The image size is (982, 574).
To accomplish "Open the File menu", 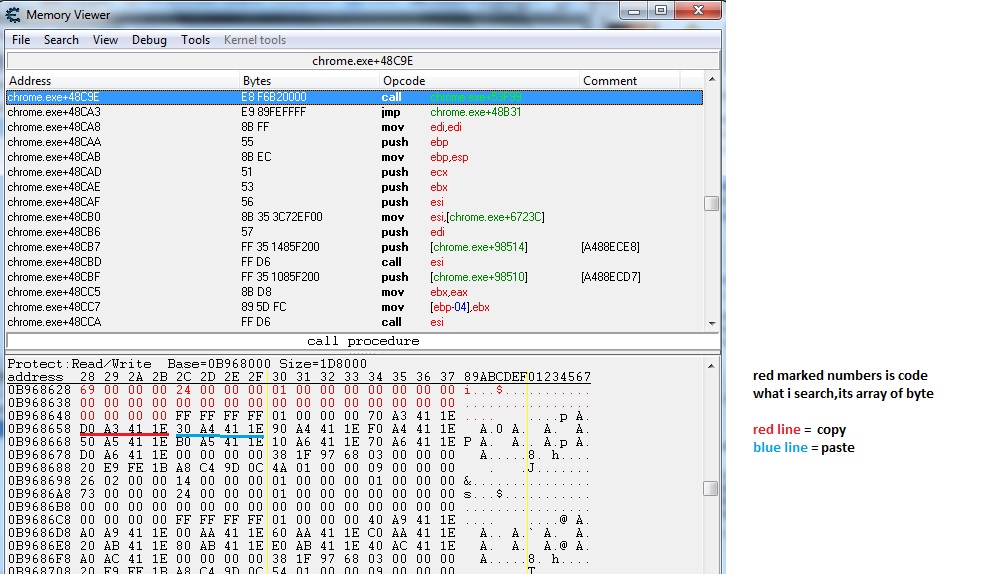I will coord(21,40).
